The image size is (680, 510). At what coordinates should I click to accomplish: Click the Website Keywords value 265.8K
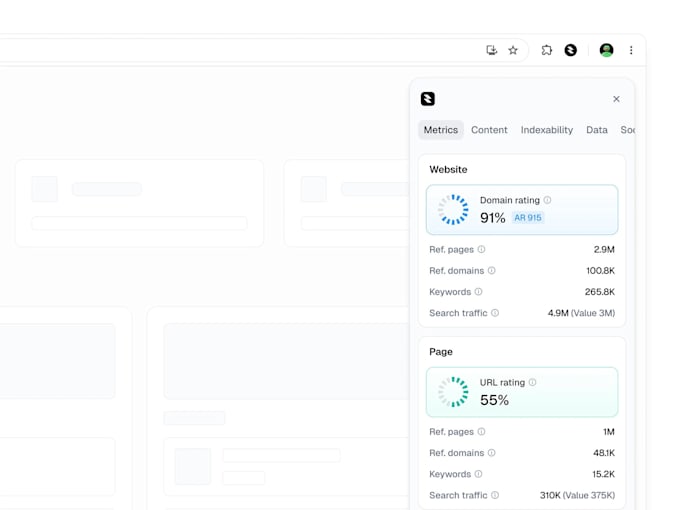pyautogui.click(x=600, y=291)
